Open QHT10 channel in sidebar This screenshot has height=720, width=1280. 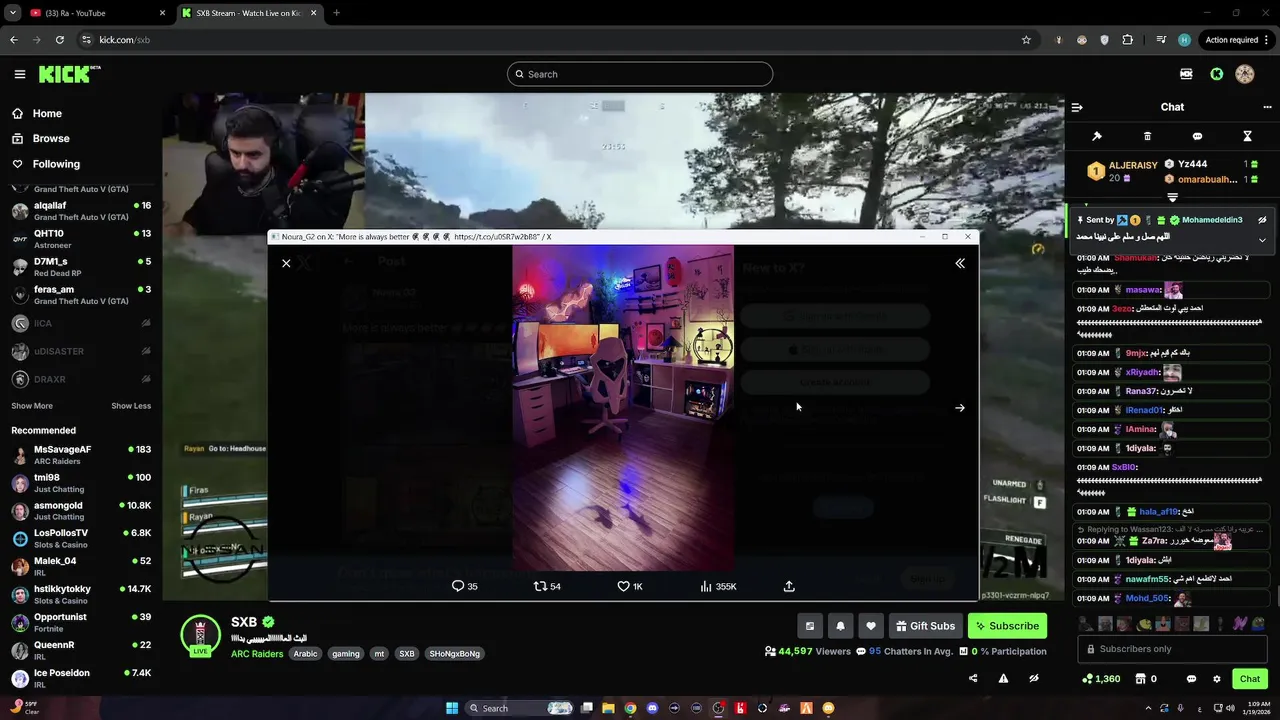click(x=81, y=239)
